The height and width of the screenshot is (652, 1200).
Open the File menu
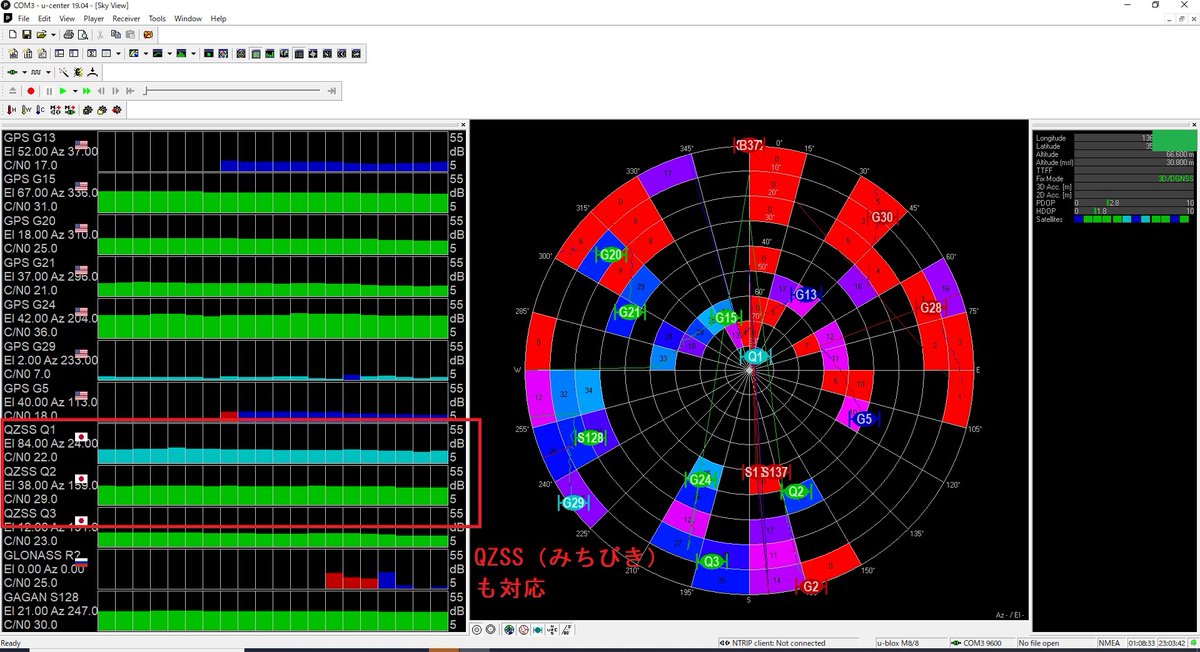(23, 19)
